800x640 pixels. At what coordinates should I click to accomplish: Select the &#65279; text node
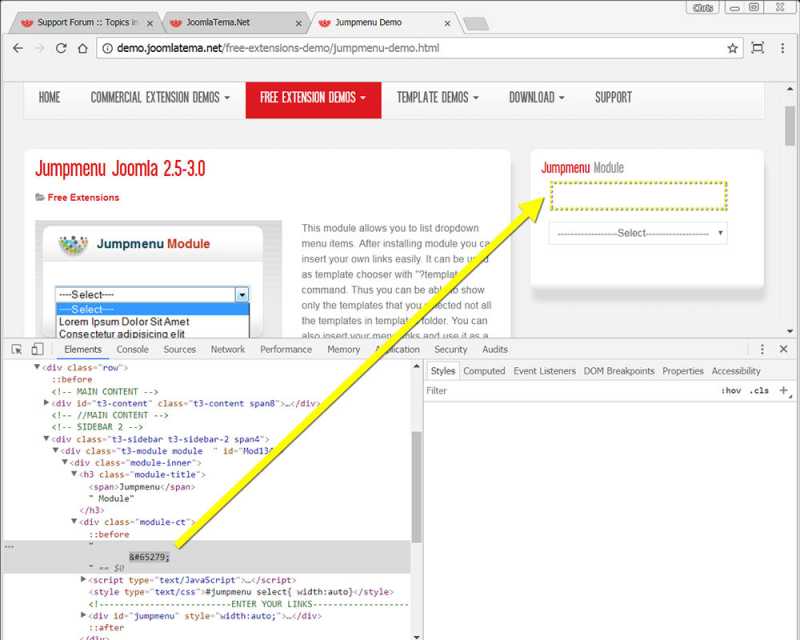(149, 556)
